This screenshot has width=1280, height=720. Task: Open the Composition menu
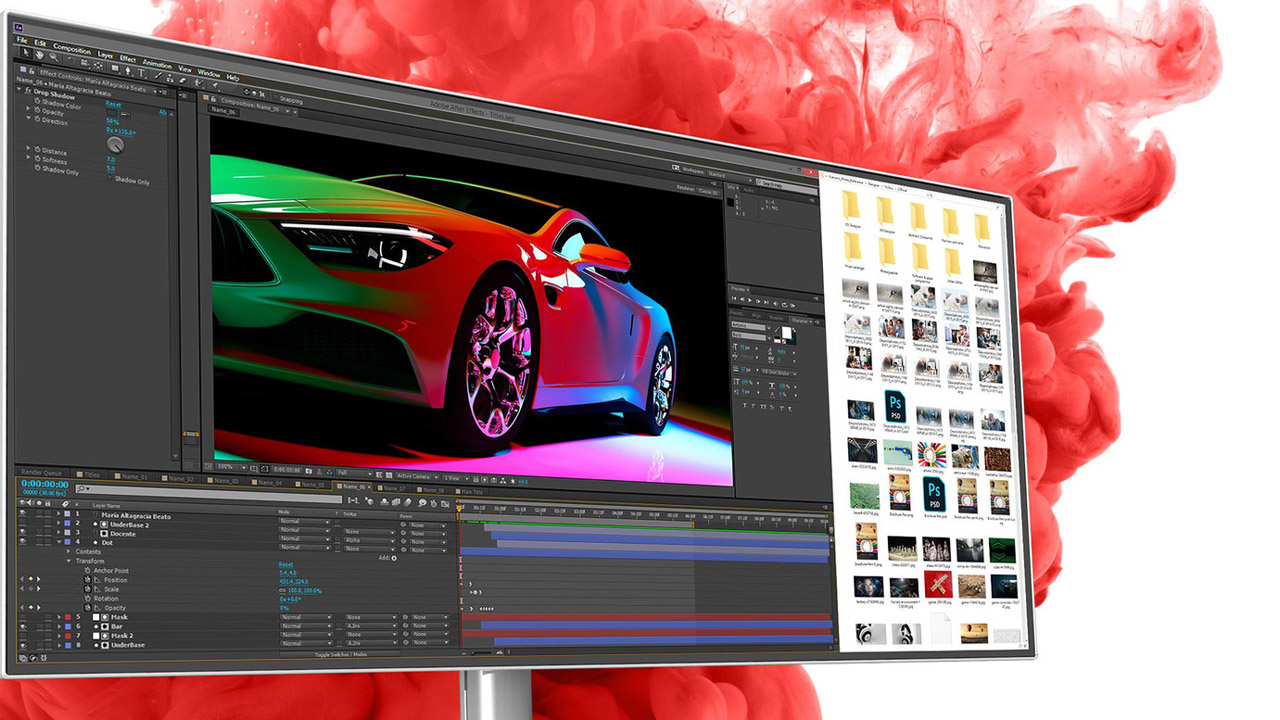click(x=72, y=49)
